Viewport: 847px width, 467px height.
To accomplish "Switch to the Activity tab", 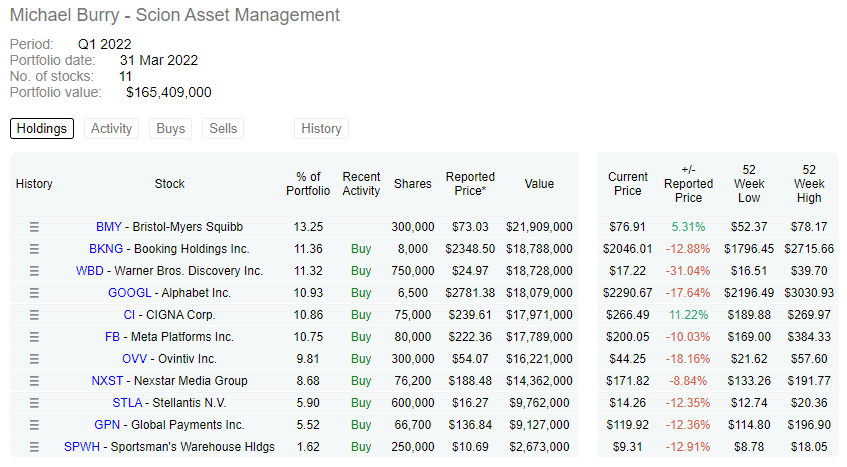I will (x=111, y=128).
